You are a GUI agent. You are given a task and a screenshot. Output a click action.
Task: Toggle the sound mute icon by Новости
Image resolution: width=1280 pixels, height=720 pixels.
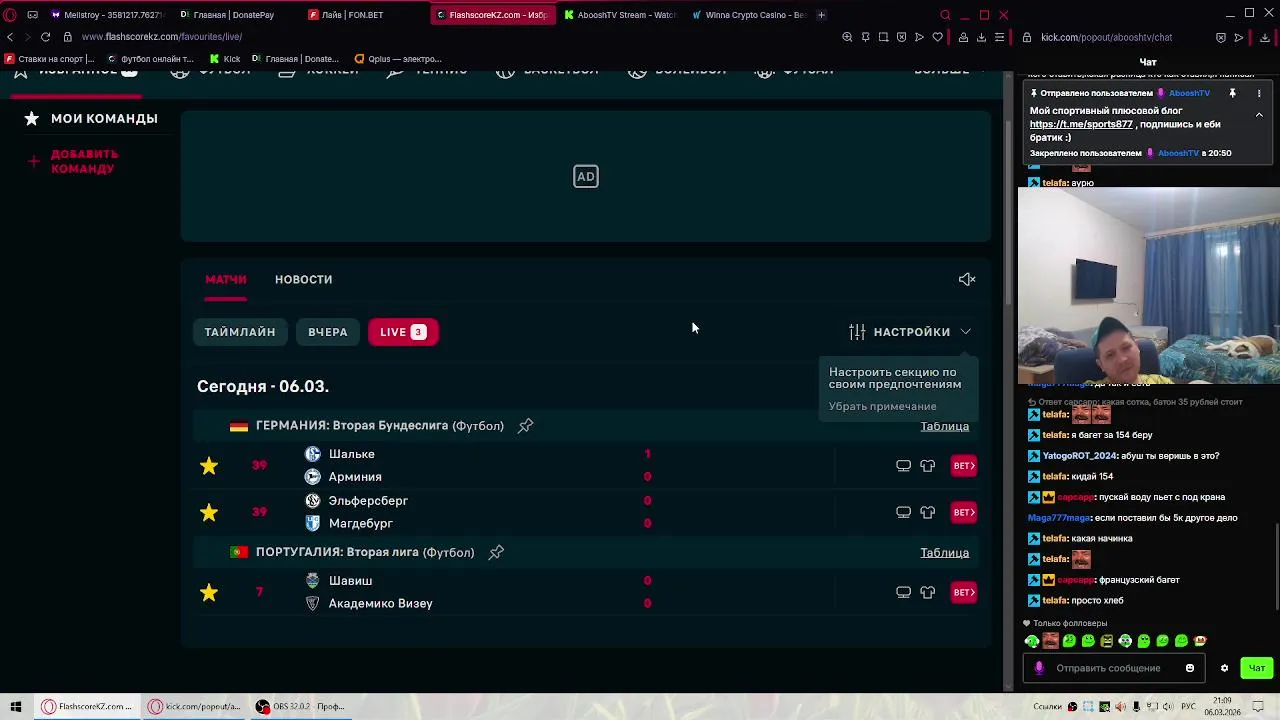pyautogui.click(x=967, y=279)
